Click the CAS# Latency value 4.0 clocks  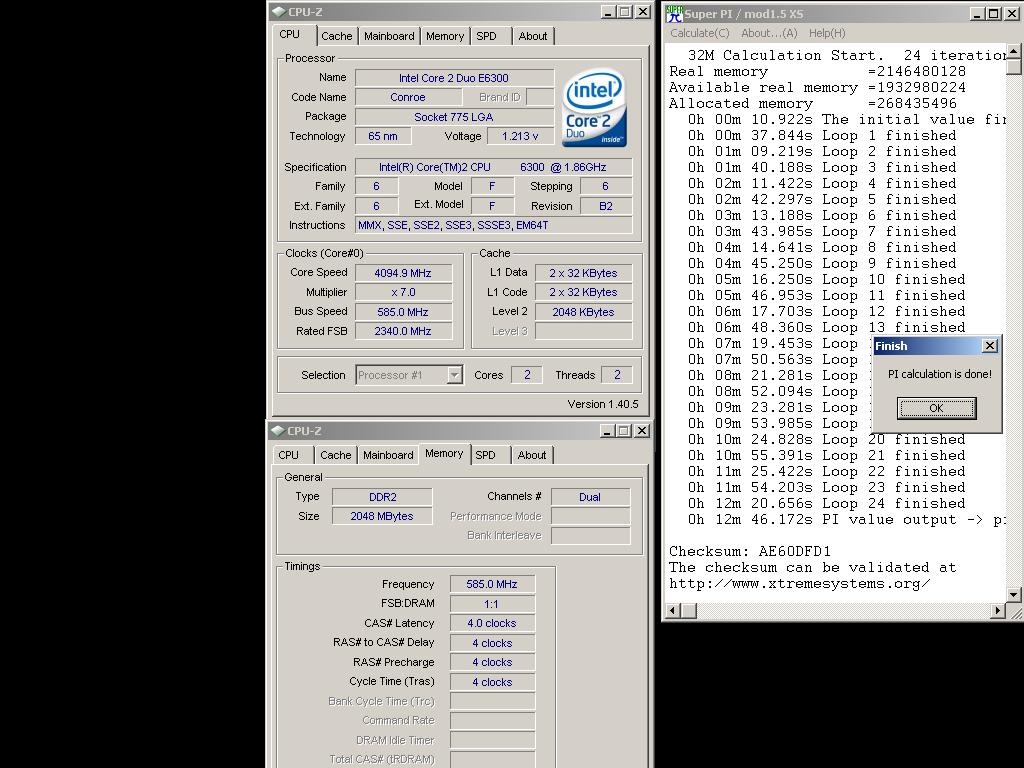(492, 624)
